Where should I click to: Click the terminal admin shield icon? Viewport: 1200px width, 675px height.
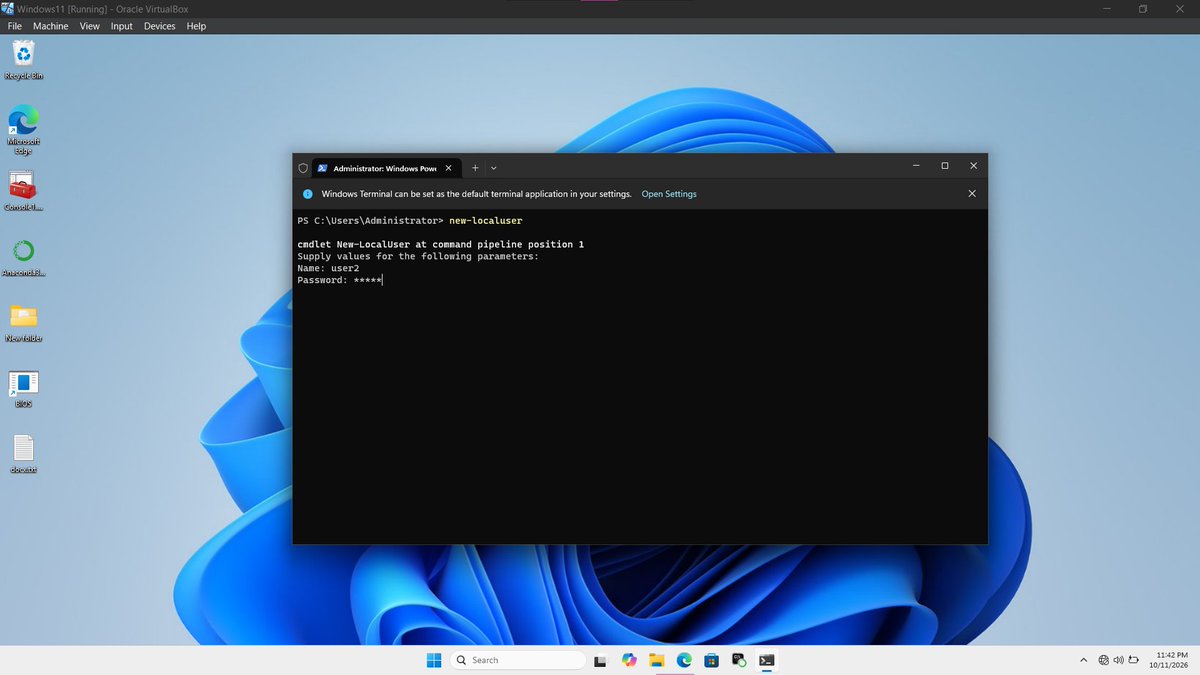tap(302, 168)
